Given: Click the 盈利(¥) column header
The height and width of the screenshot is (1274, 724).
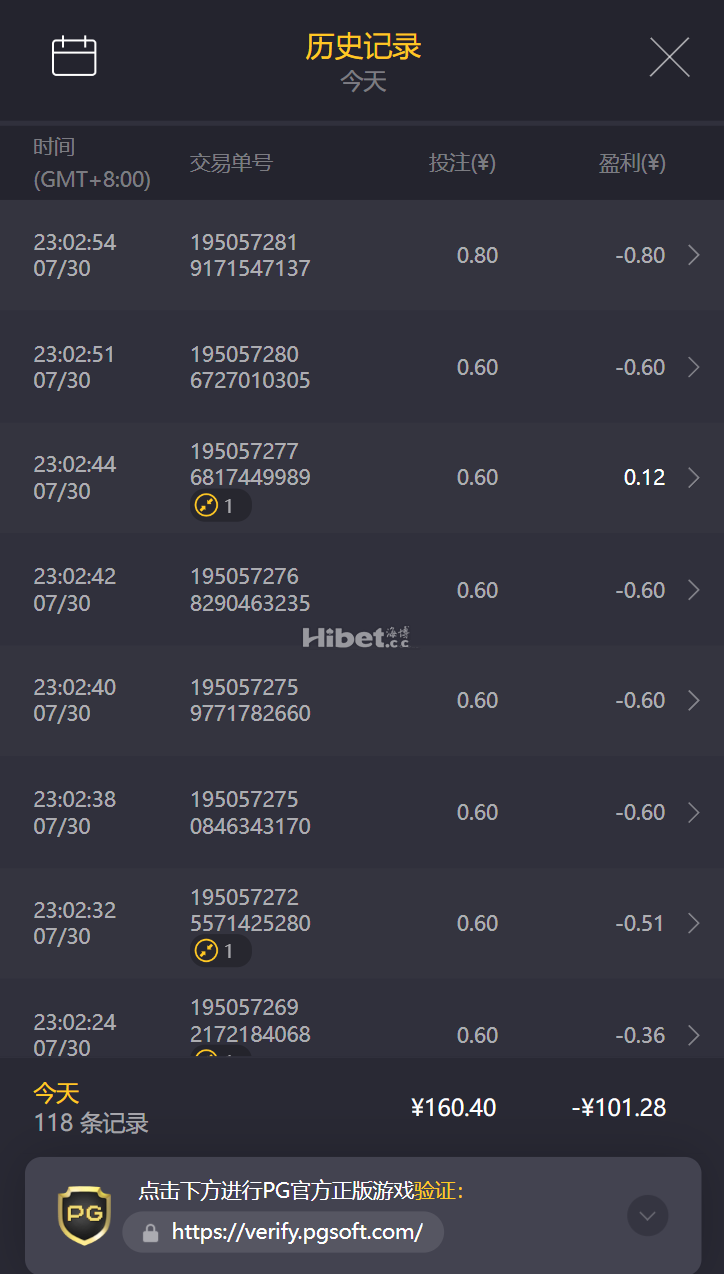Looking at the screenshot, I should [632, 163].
